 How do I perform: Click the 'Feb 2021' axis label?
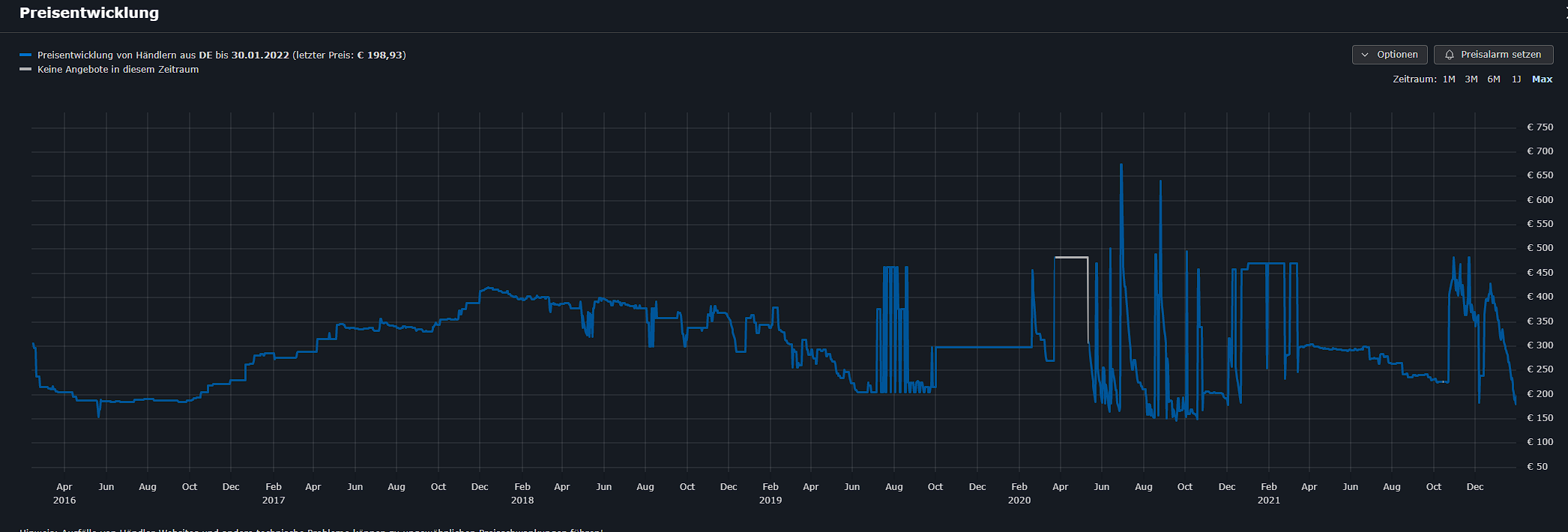[x=1269, y=493]
